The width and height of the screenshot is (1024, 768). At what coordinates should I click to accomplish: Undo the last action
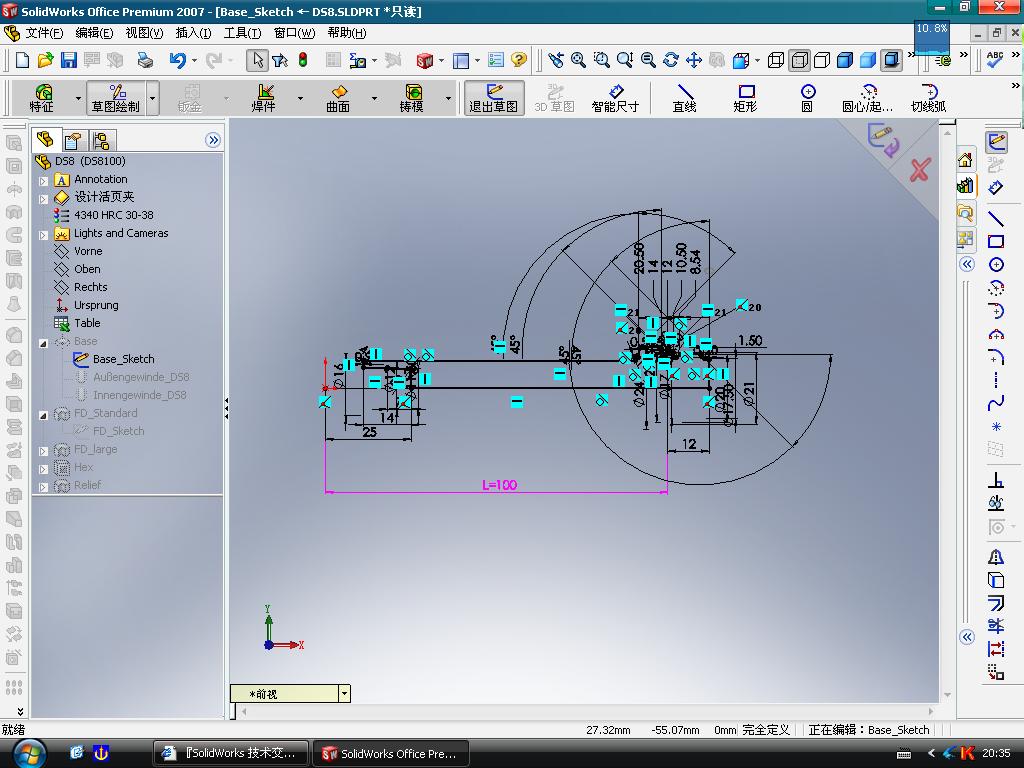click(x=177, y=60)
